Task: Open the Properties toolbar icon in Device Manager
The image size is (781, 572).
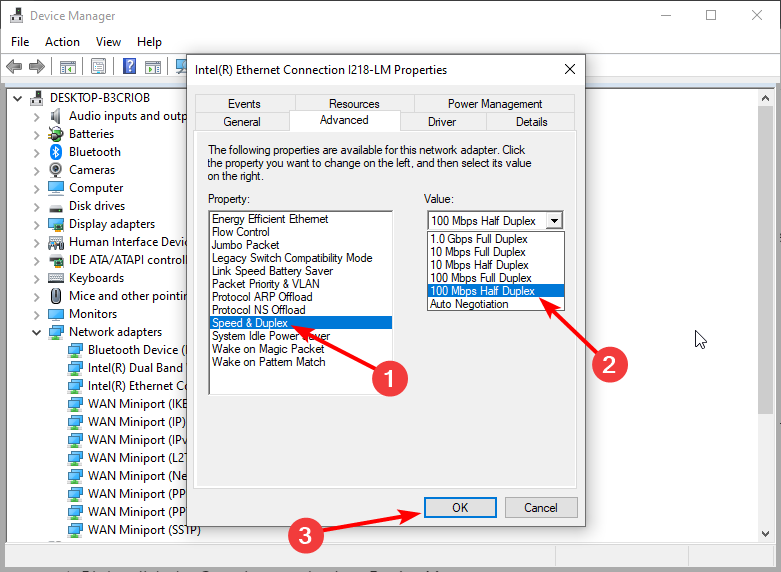Action: [x=98, y=66]
